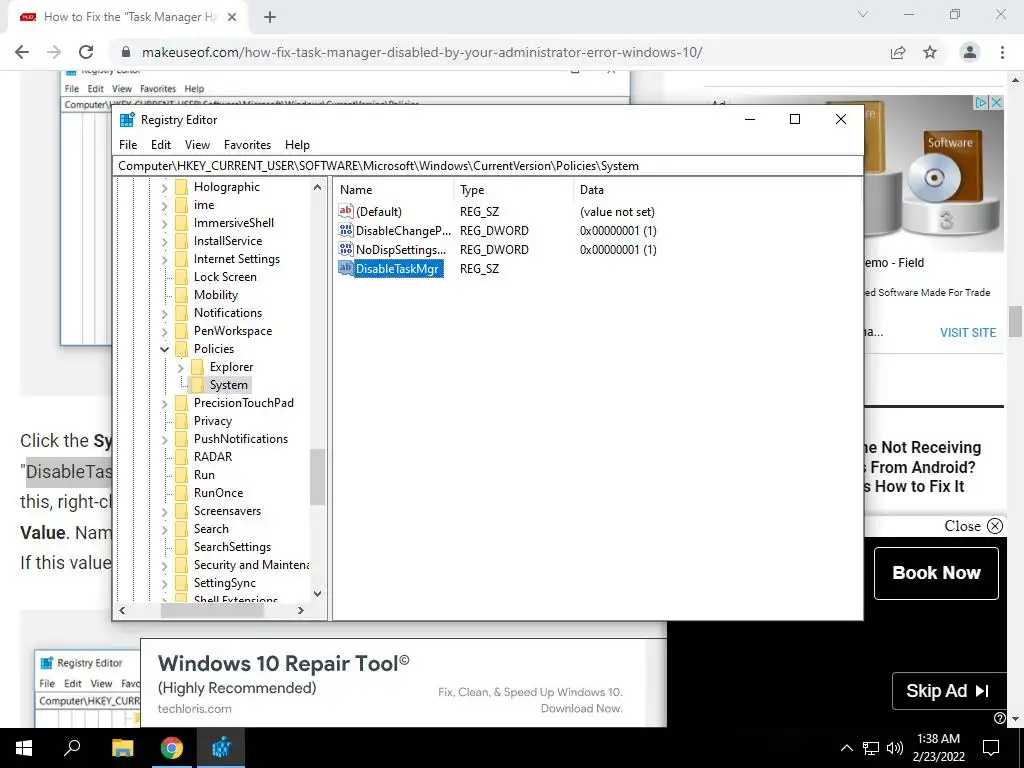Click the AdChoices info icon
Screen dimensions: 1024x768
point(981,103)
